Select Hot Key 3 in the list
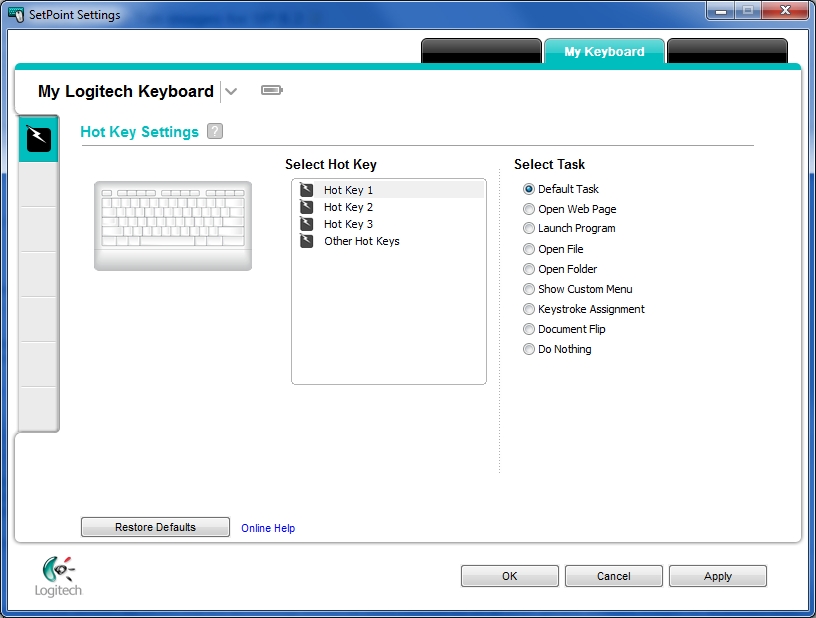The width and height of the screenshot is (816, 618). coord(389,224)
